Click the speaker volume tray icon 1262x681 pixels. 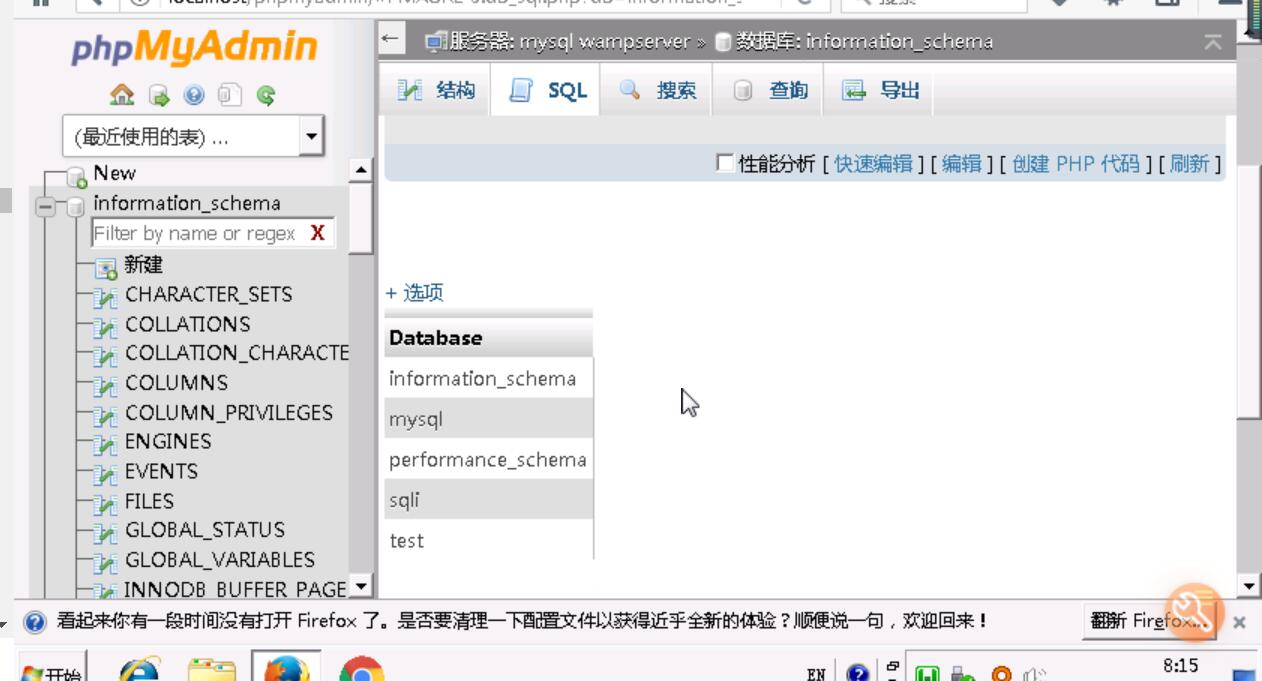coord(1034,675)
